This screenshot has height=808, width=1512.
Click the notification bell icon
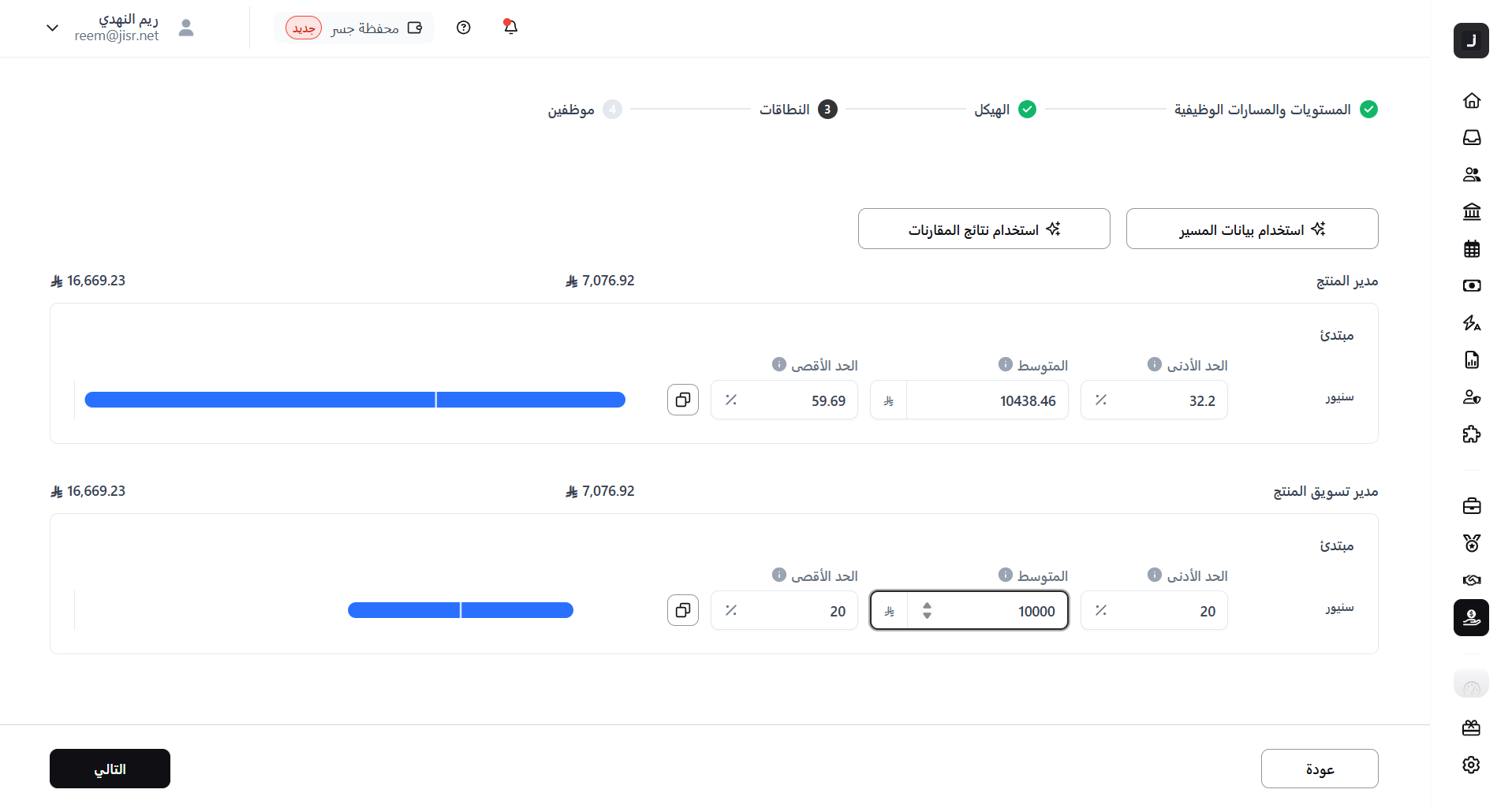coord(510,27)
